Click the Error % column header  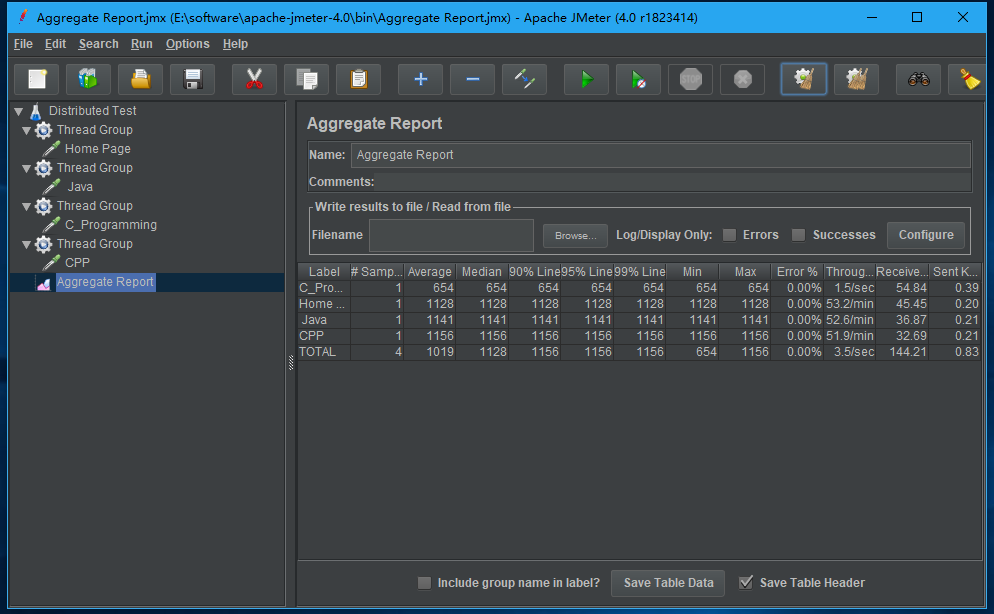pyautogui.click(x=797, y=272)
